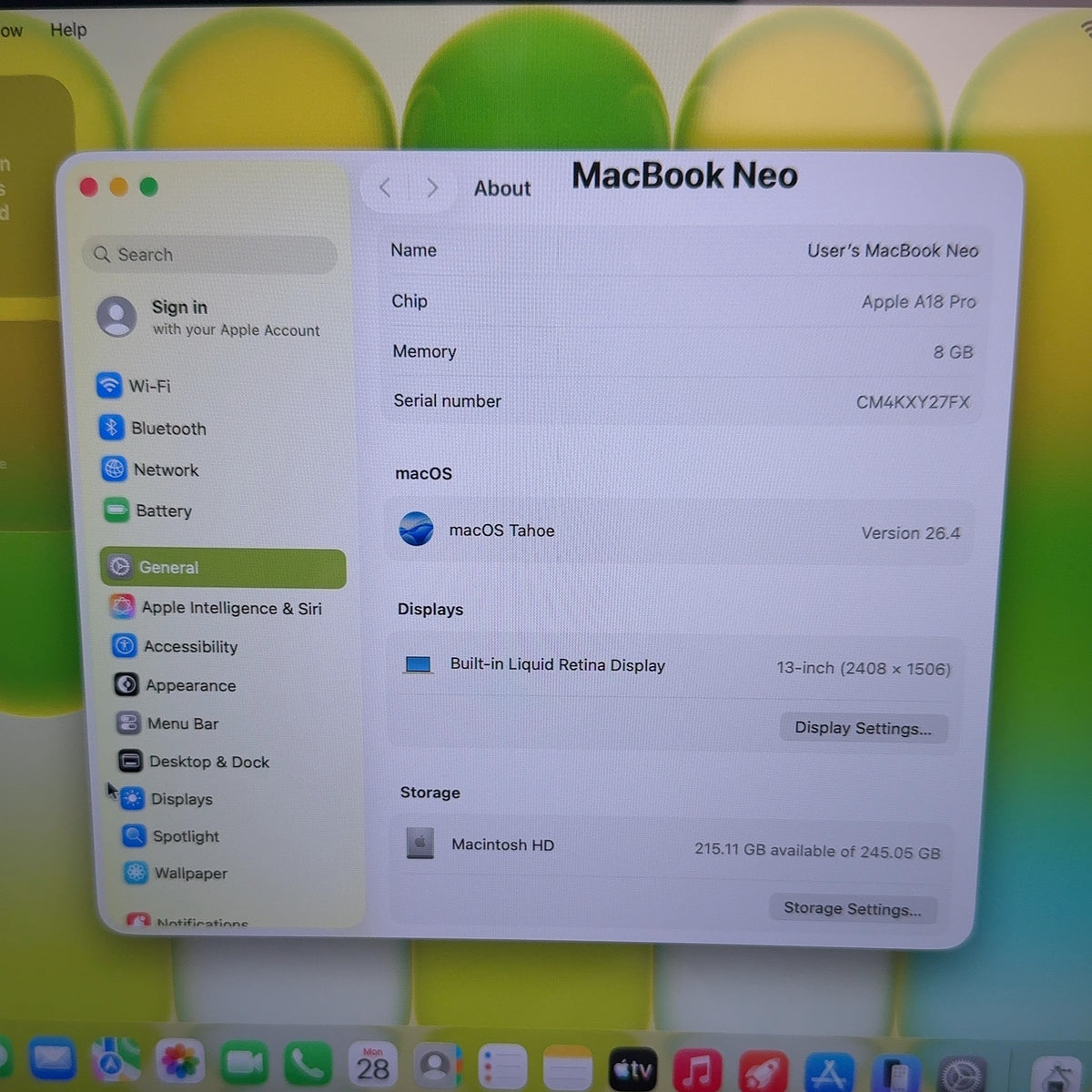Launch Contacts from the Dock

(438, 1066)
